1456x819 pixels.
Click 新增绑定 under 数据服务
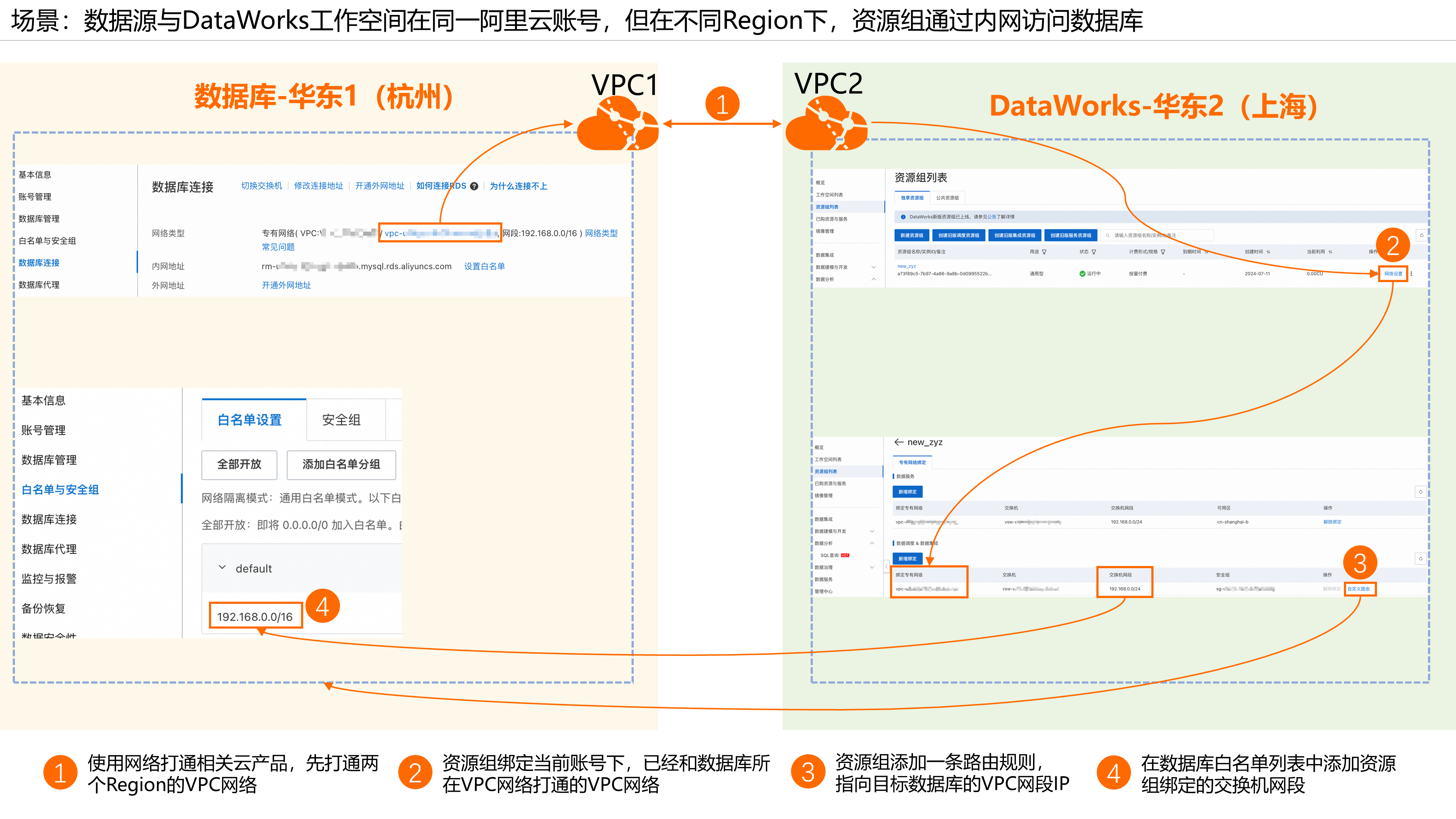[907, 492]
